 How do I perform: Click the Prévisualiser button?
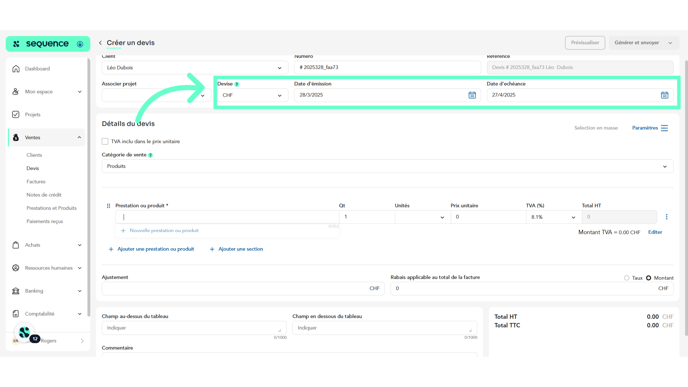tap(585, 43)
